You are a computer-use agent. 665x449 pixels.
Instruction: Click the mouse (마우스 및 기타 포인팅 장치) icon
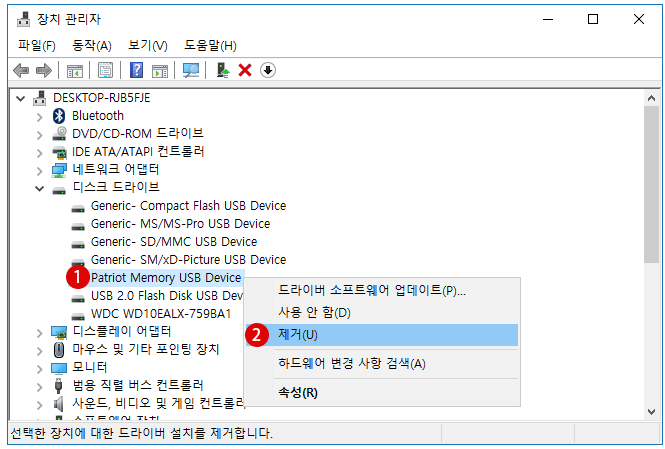[x=59, y=350]
